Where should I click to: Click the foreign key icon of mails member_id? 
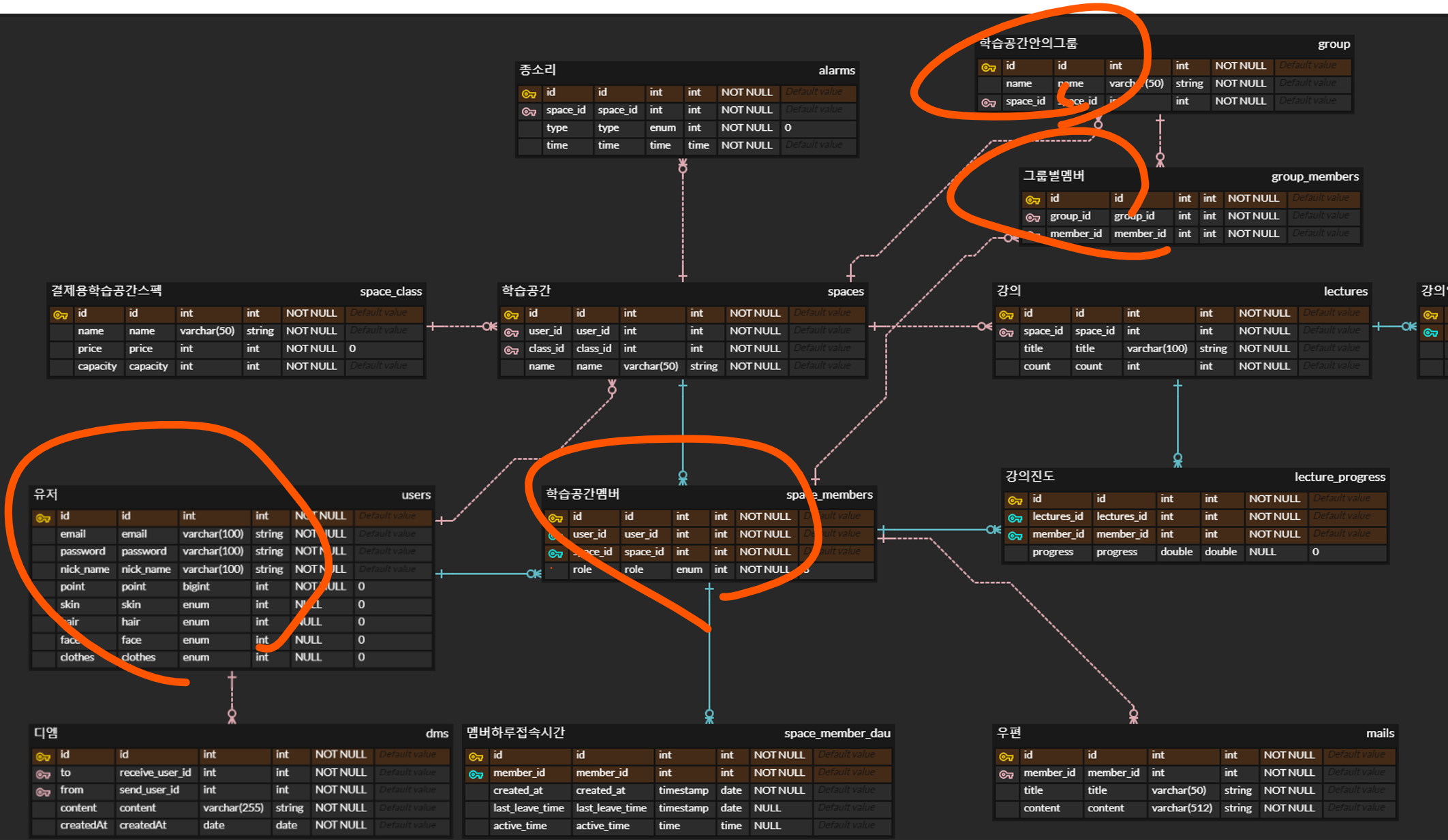[1006, 774]
